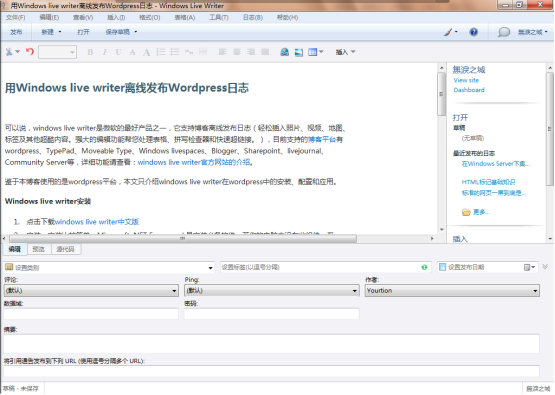Open the 工具(T) menu
The height and width of the screenshot is (395, 555).
pos(219,17)
